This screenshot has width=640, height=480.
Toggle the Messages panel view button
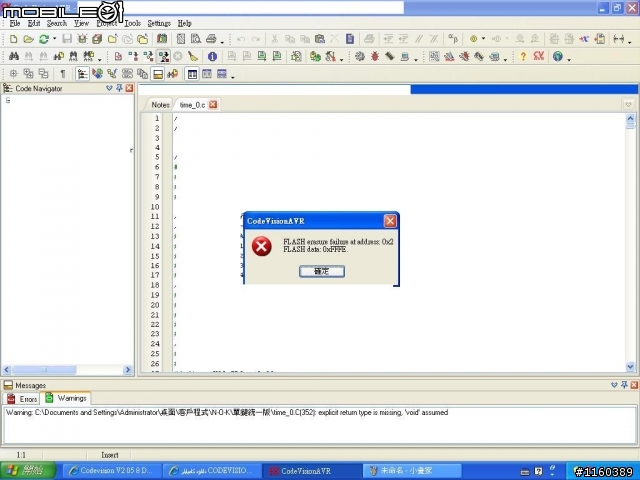tap(158, 74)
